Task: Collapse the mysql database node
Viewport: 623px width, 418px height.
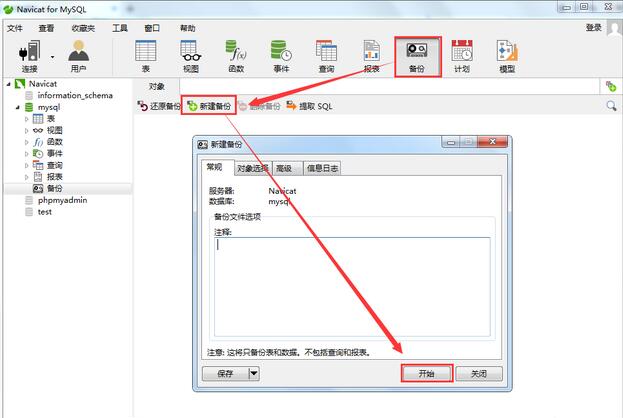Action: pos(17,107)
